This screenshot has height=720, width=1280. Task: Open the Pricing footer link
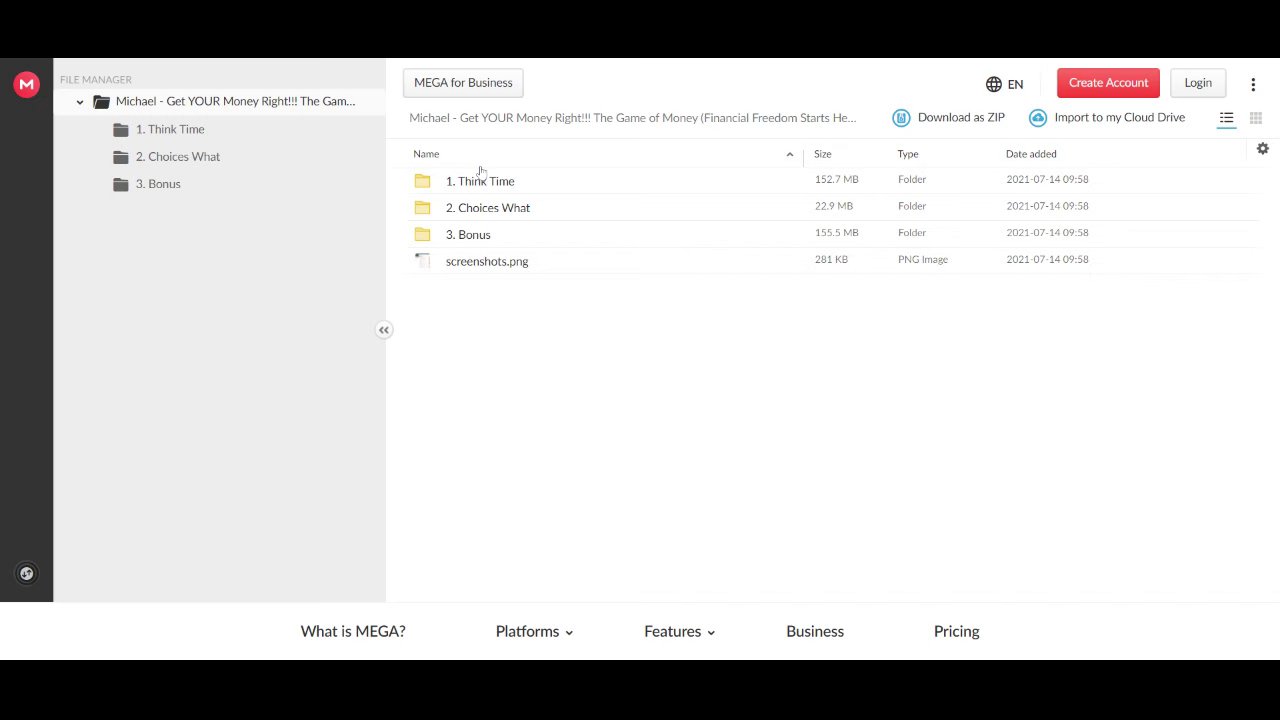click(957, 631)
